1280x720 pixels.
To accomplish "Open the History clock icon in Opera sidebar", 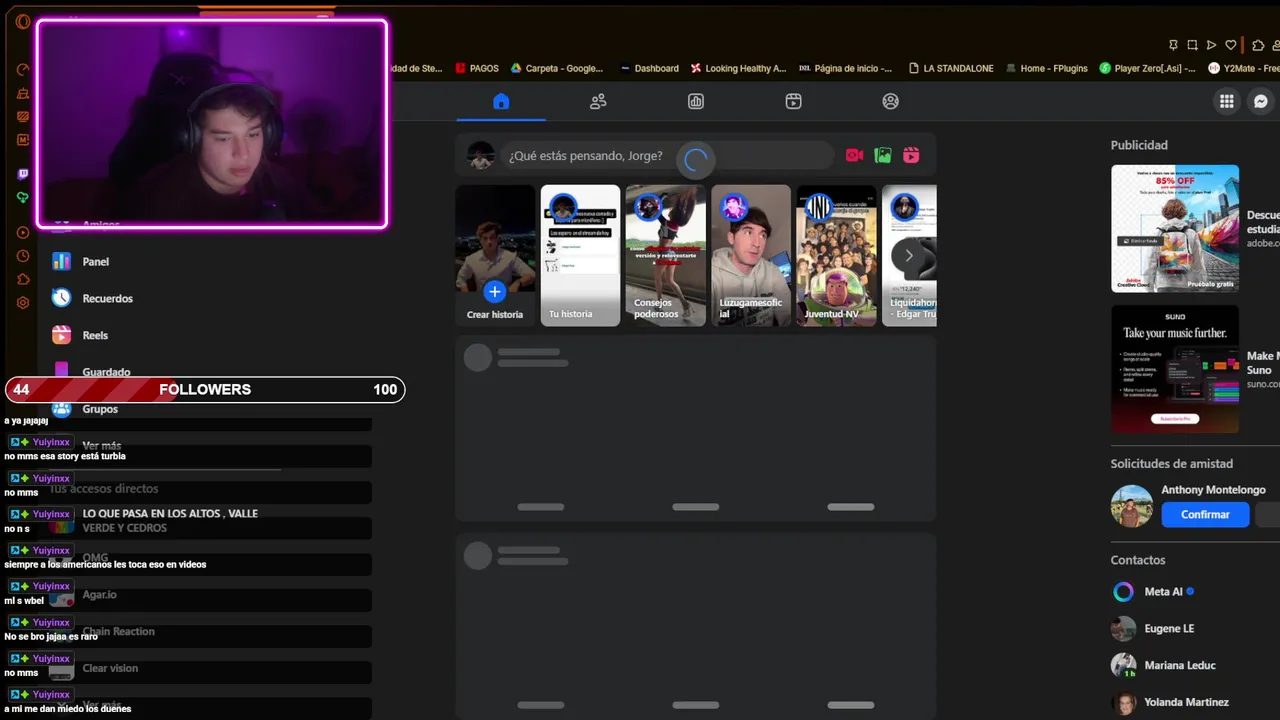I will coord(23,256).
